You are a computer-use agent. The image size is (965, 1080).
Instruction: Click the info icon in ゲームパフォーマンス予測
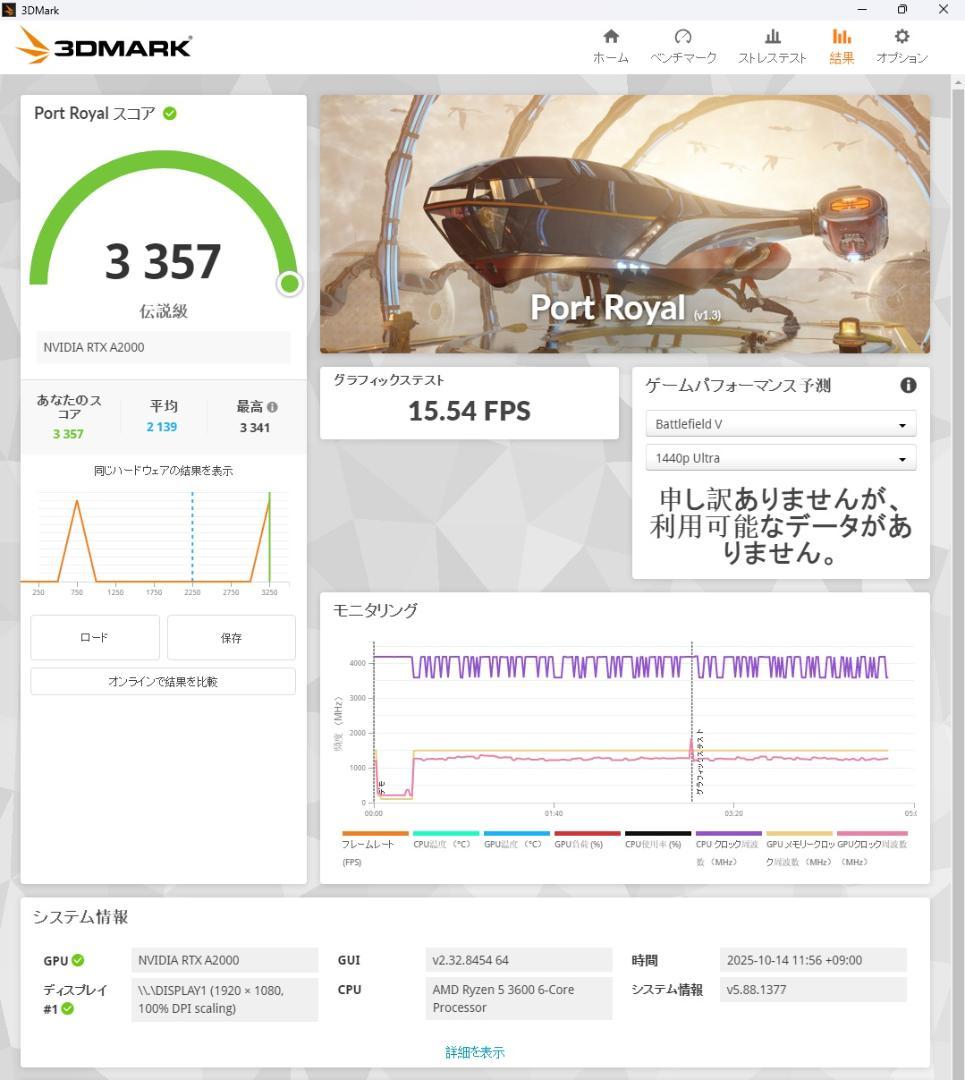tap(908, 385)
